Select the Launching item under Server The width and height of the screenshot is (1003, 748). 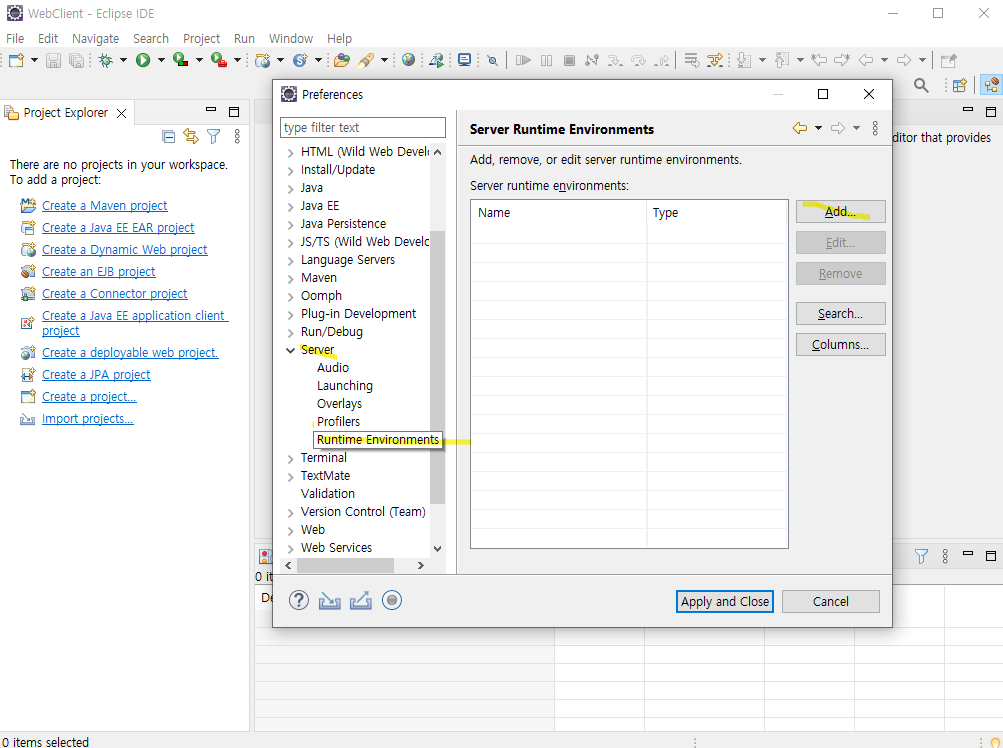(x=345, y=386)
